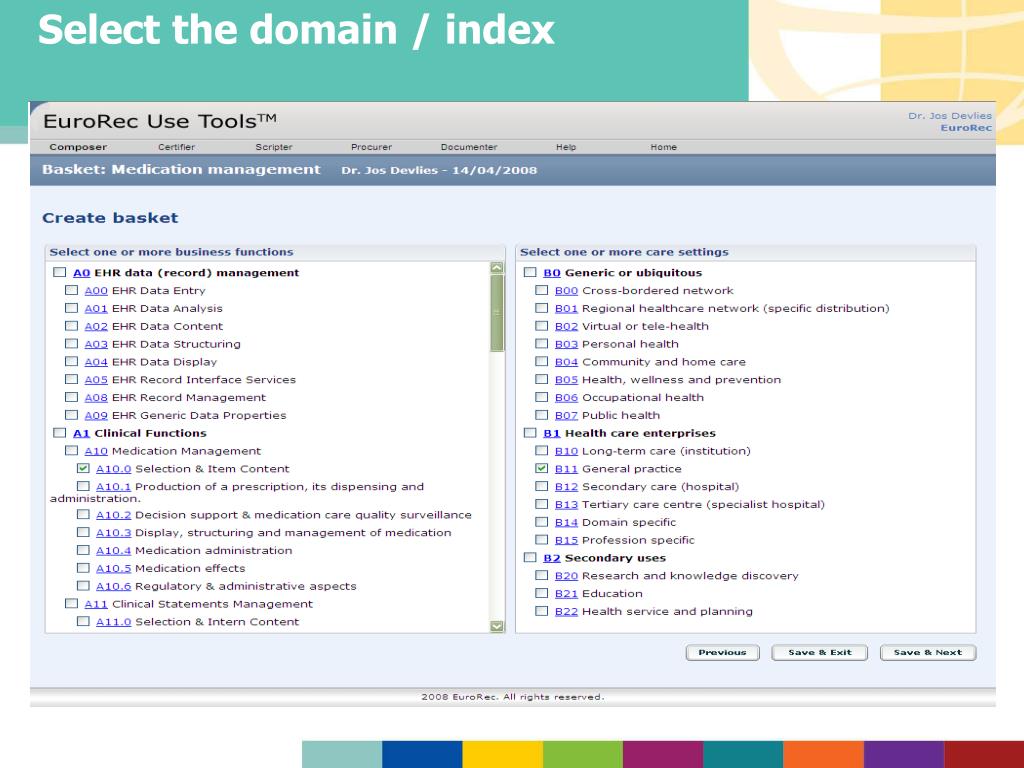1024x768 pixels.
Task: Check the B12 Secondary care (hospital) checkbox
Action: [541, 486]
